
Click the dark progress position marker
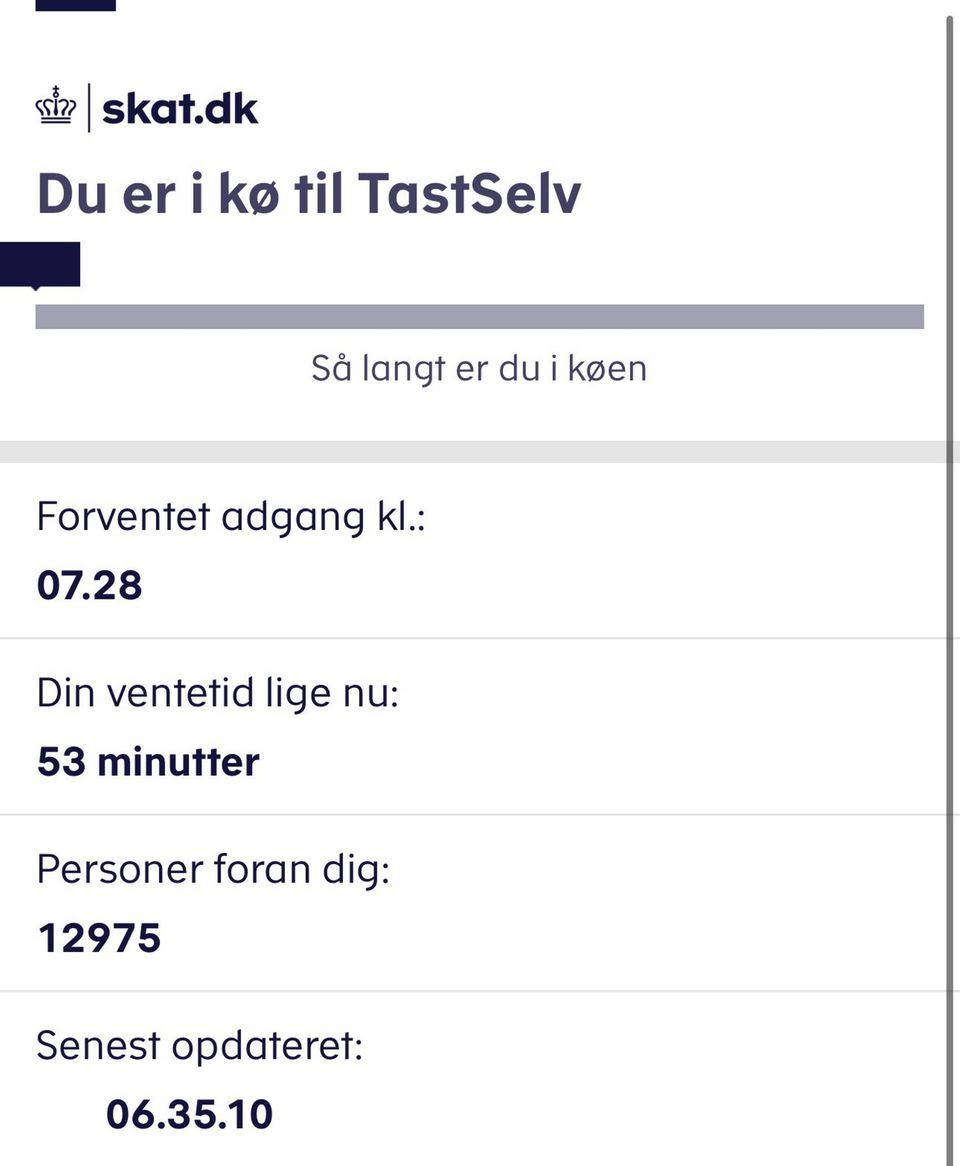coord(40,264)
